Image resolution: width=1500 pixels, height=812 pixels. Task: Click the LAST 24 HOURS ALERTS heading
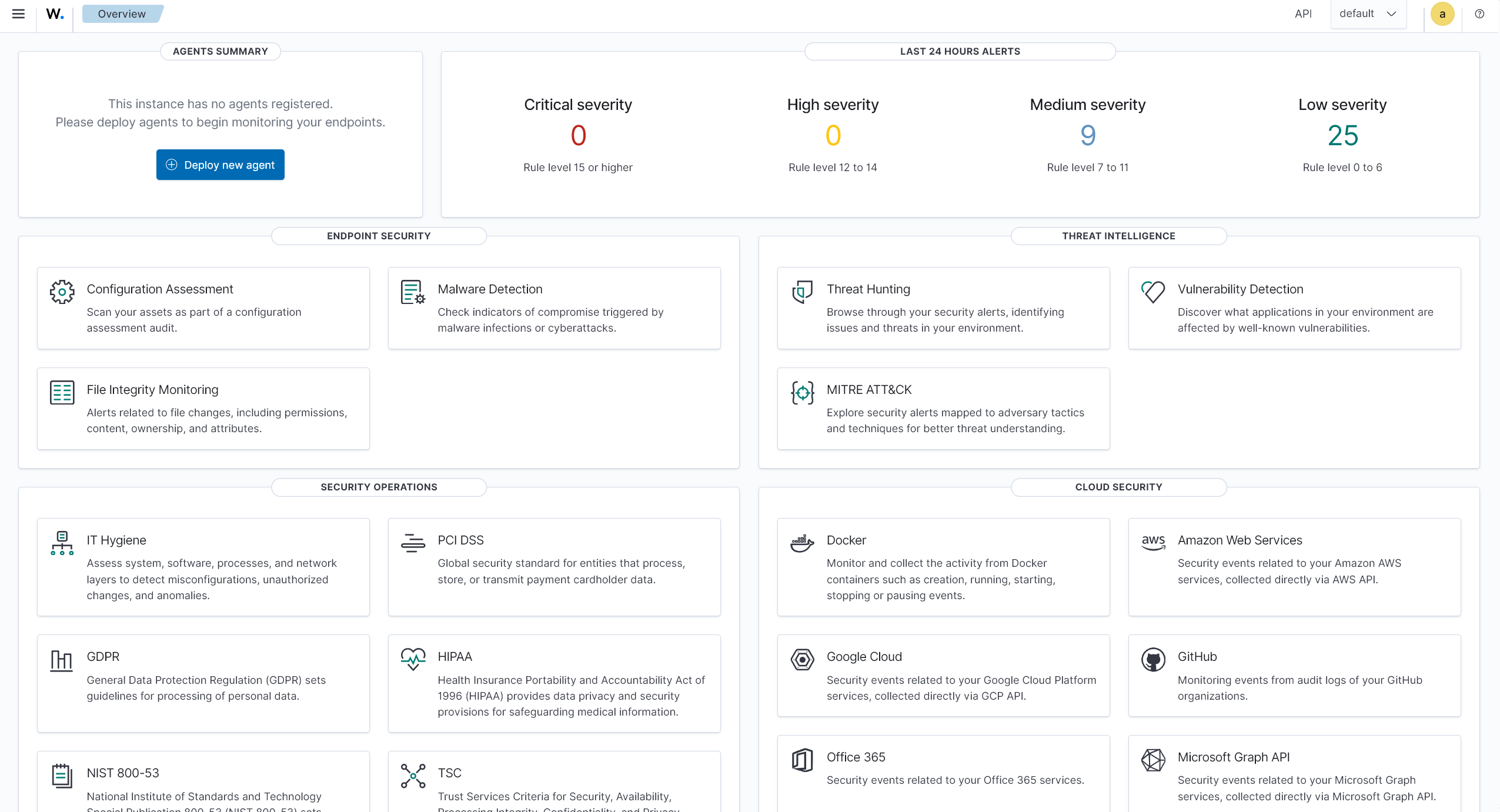[x=960, y=51]
